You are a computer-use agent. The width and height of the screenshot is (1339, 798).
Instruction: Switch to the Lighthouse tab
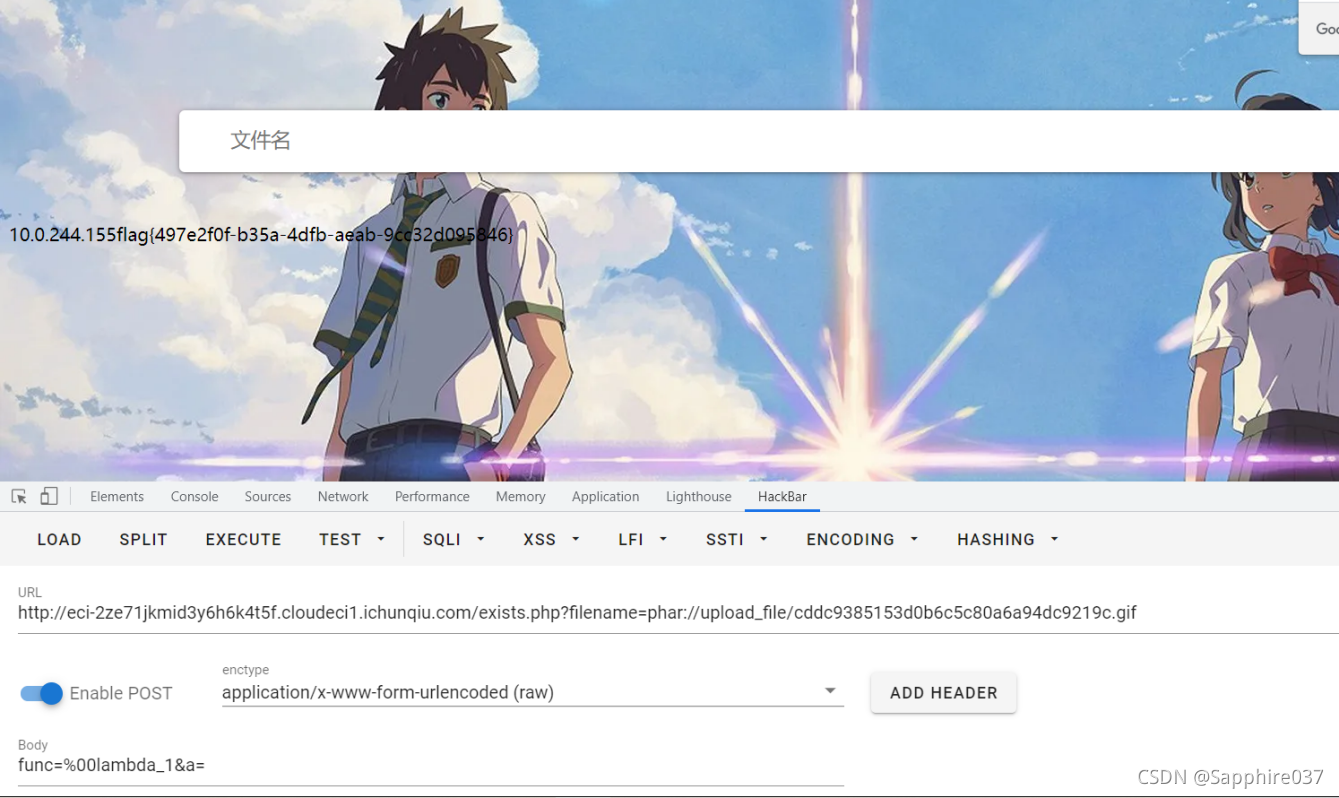click(698, 497)
